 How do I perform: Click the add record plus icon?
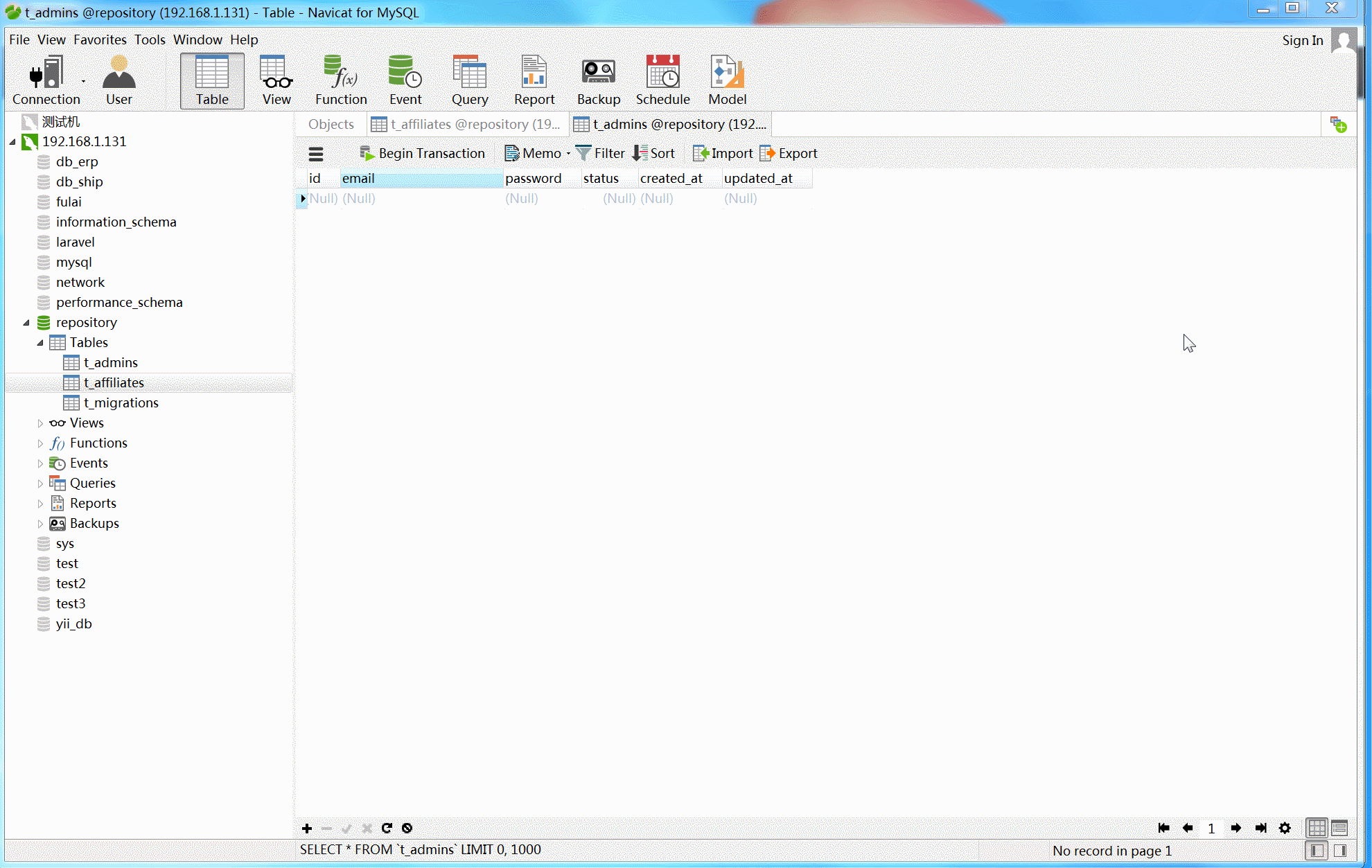[307, 828]
